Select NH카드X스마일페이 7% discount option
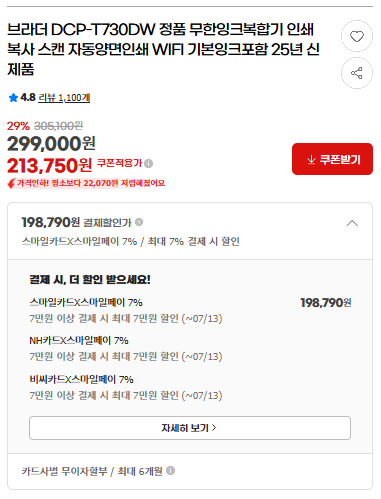 coord(126,348)
